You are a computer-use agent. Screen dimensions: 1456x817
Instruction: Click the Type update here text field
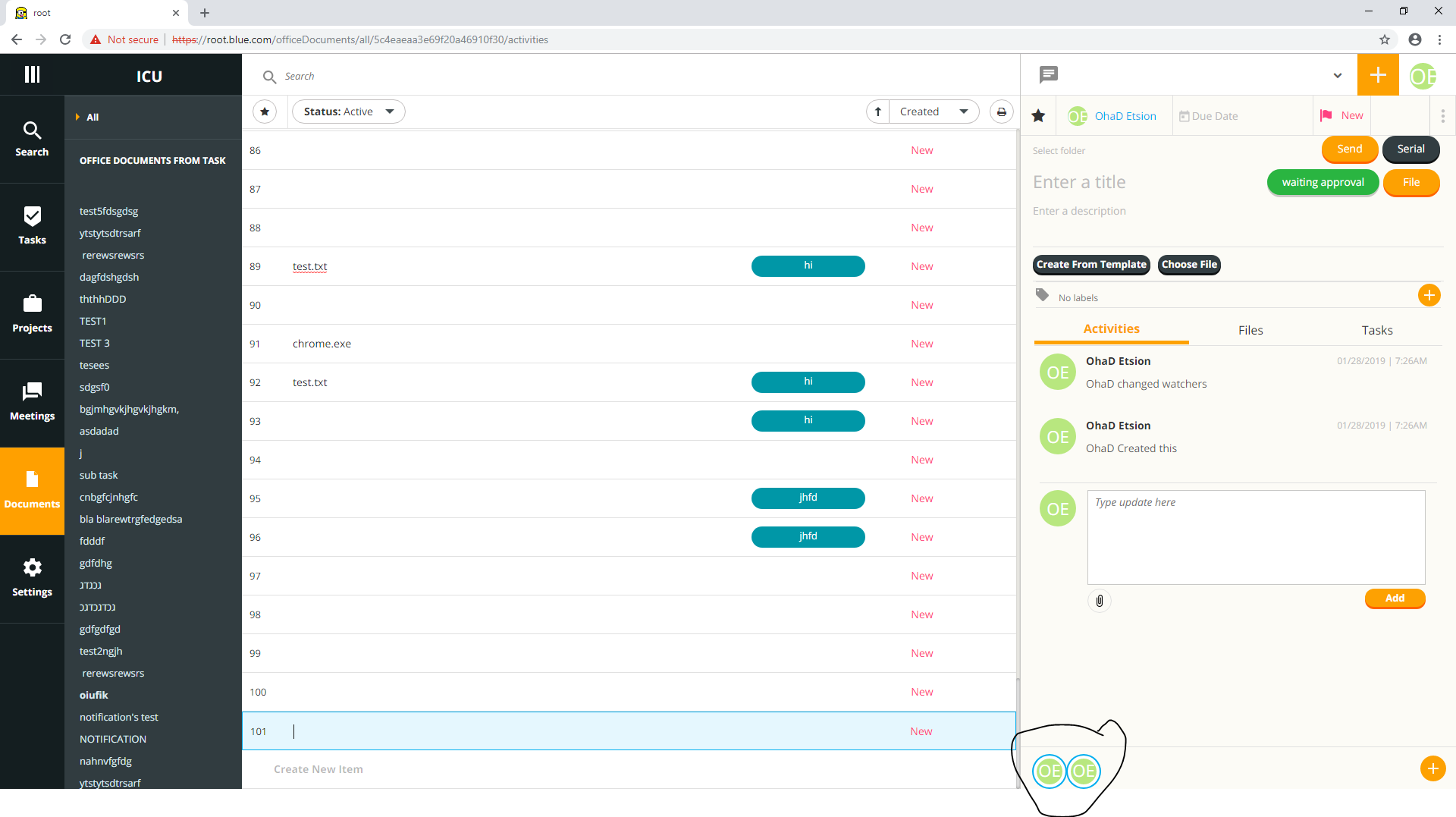[1255, 537]
